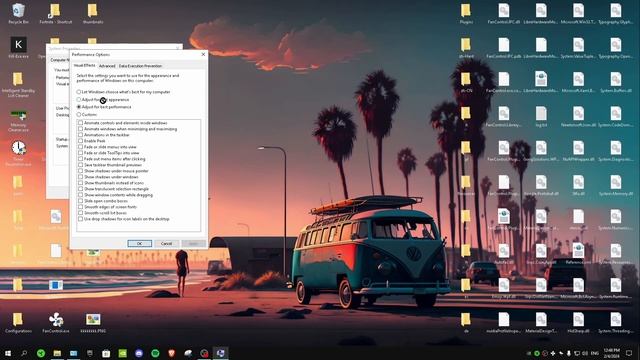Viewport: 640px width, 360px height.
Task: Check 'Save taskbar thumbnail previews'
Action: pyautogui.click(x=80, y=165)
